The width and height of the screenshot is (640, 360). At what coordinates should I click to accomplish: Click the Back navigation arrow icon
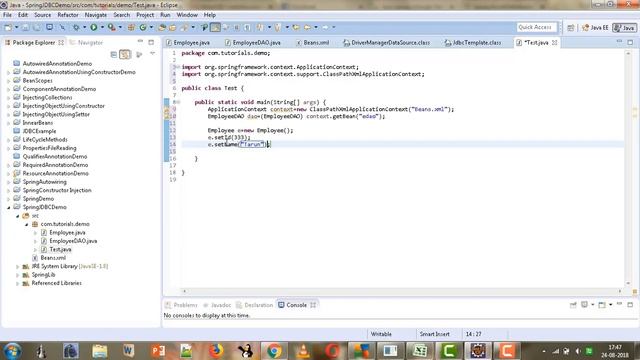307,27
